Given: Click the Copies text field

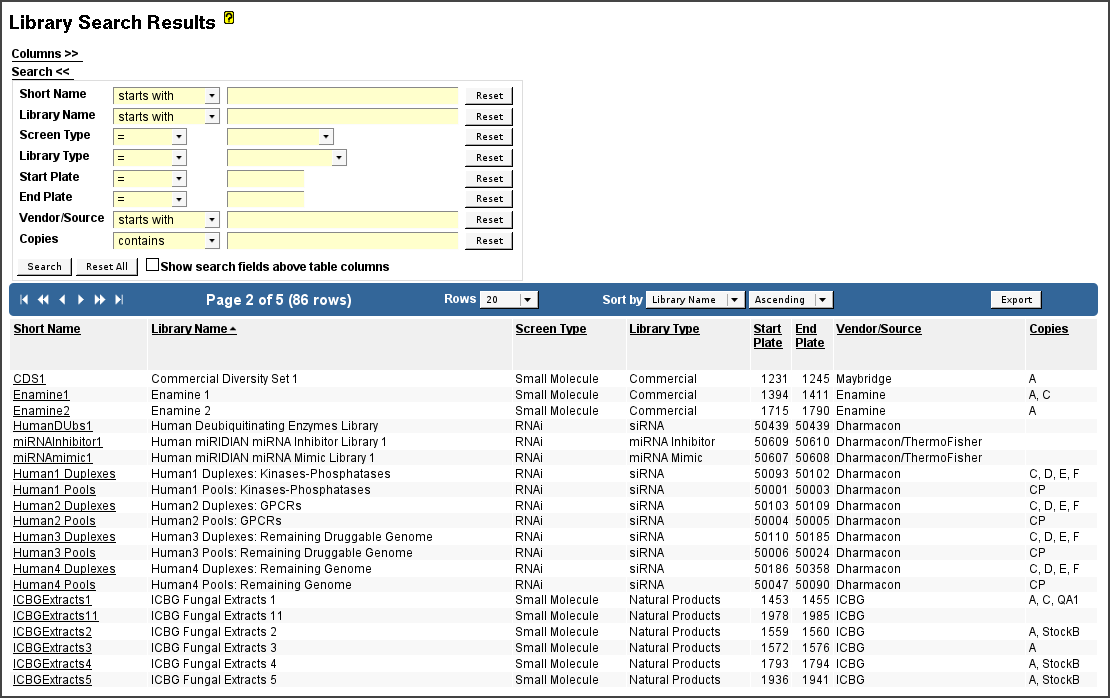Looking at the screenshot, I should coord(343,241).
